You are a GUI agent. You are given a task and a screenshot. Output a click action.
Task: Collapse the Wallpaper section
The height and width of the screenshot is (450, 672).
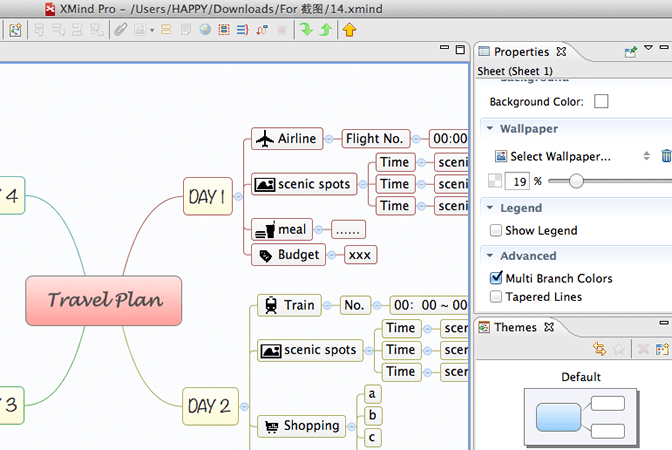(489, 129)
